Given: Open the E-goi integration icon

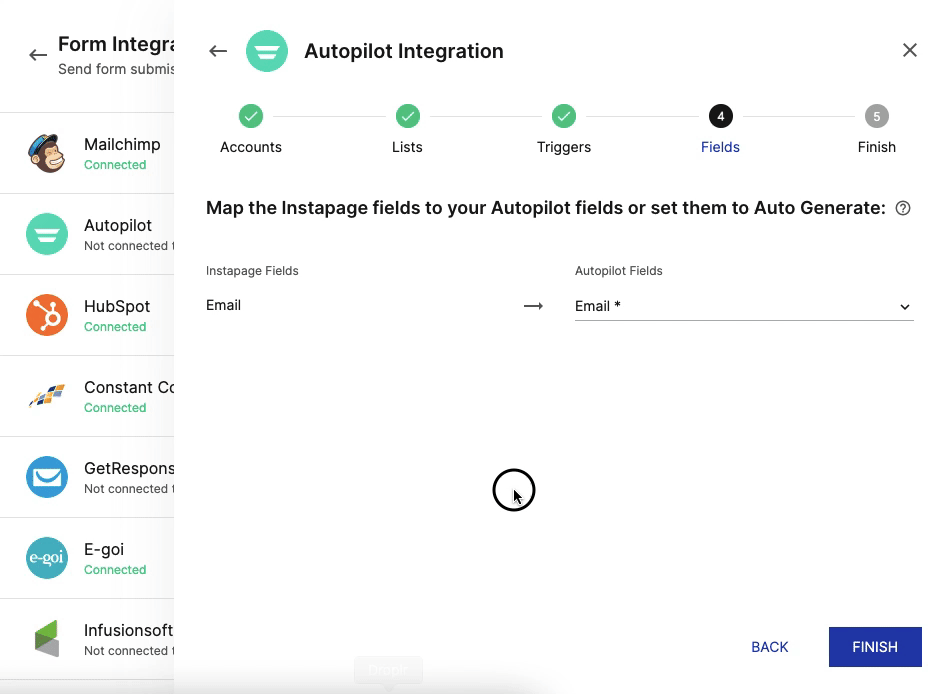Looking at the screenshot, I should 47,558.
